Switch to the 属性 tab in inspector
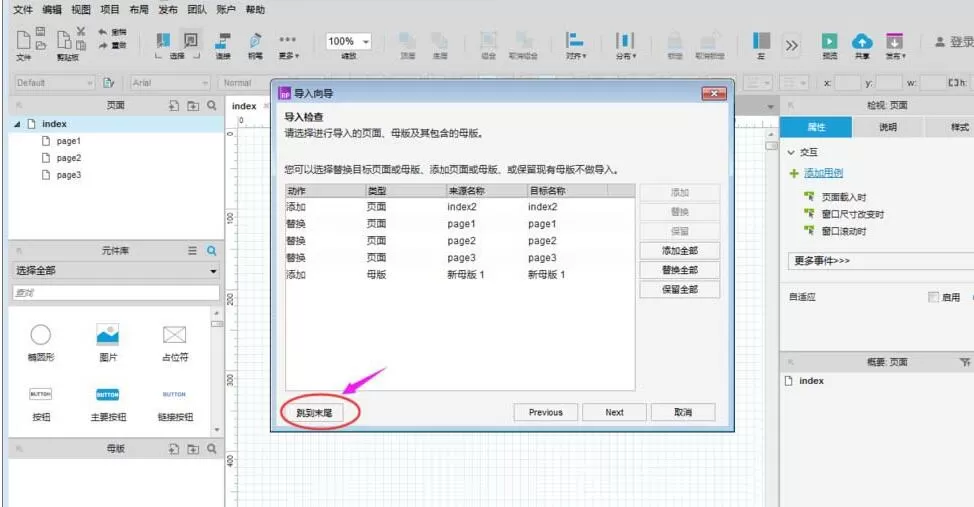The width and height of the screenshot is (974, 507). 816,127
